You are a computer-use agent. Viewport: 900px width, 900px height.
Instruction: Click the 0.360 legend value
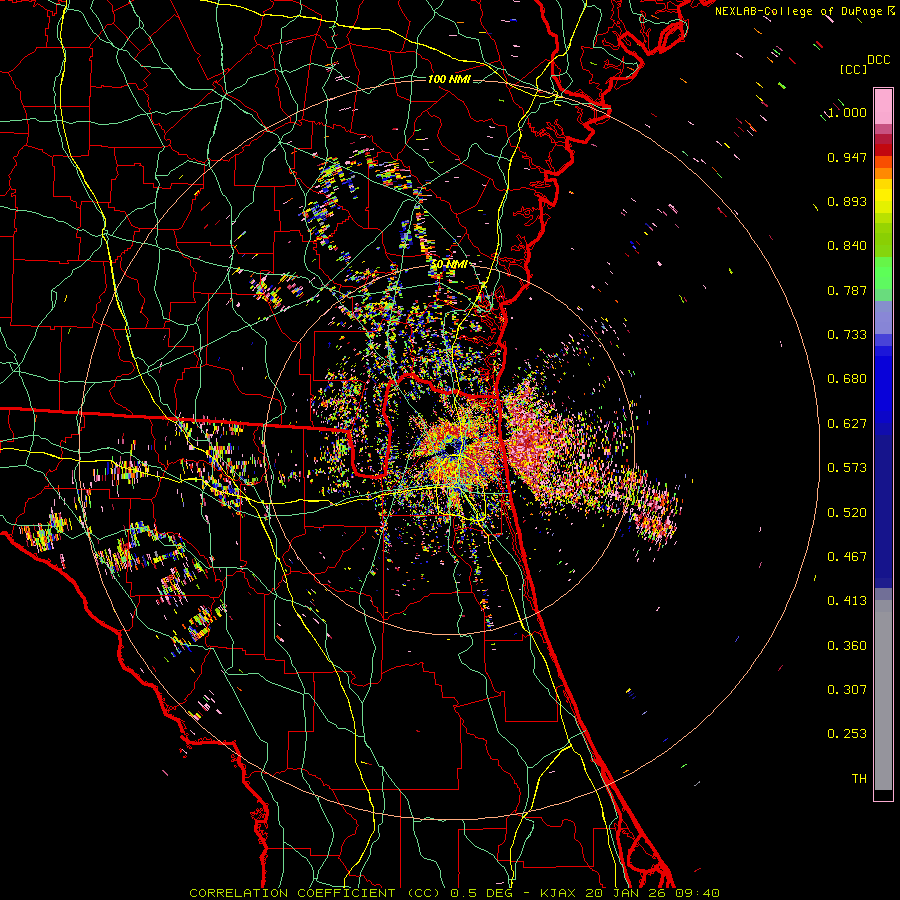pos(847,646)
